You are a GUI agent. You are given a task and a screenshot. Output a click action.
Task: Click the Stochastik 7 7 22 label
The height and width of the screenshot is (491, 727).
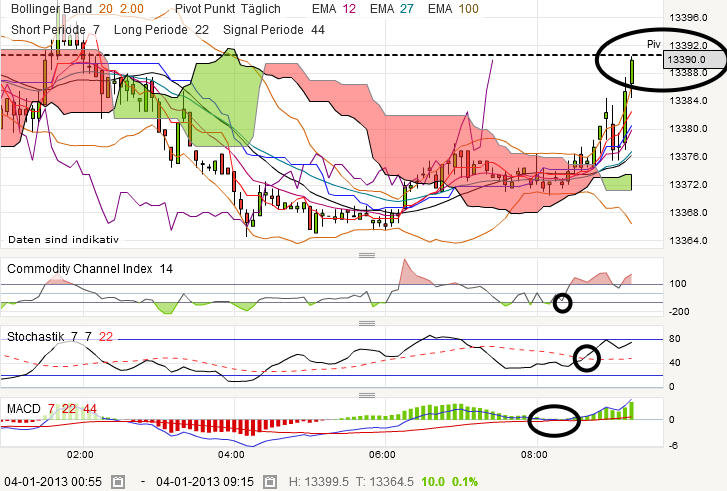pyautogui.click(x=60, y=336)
